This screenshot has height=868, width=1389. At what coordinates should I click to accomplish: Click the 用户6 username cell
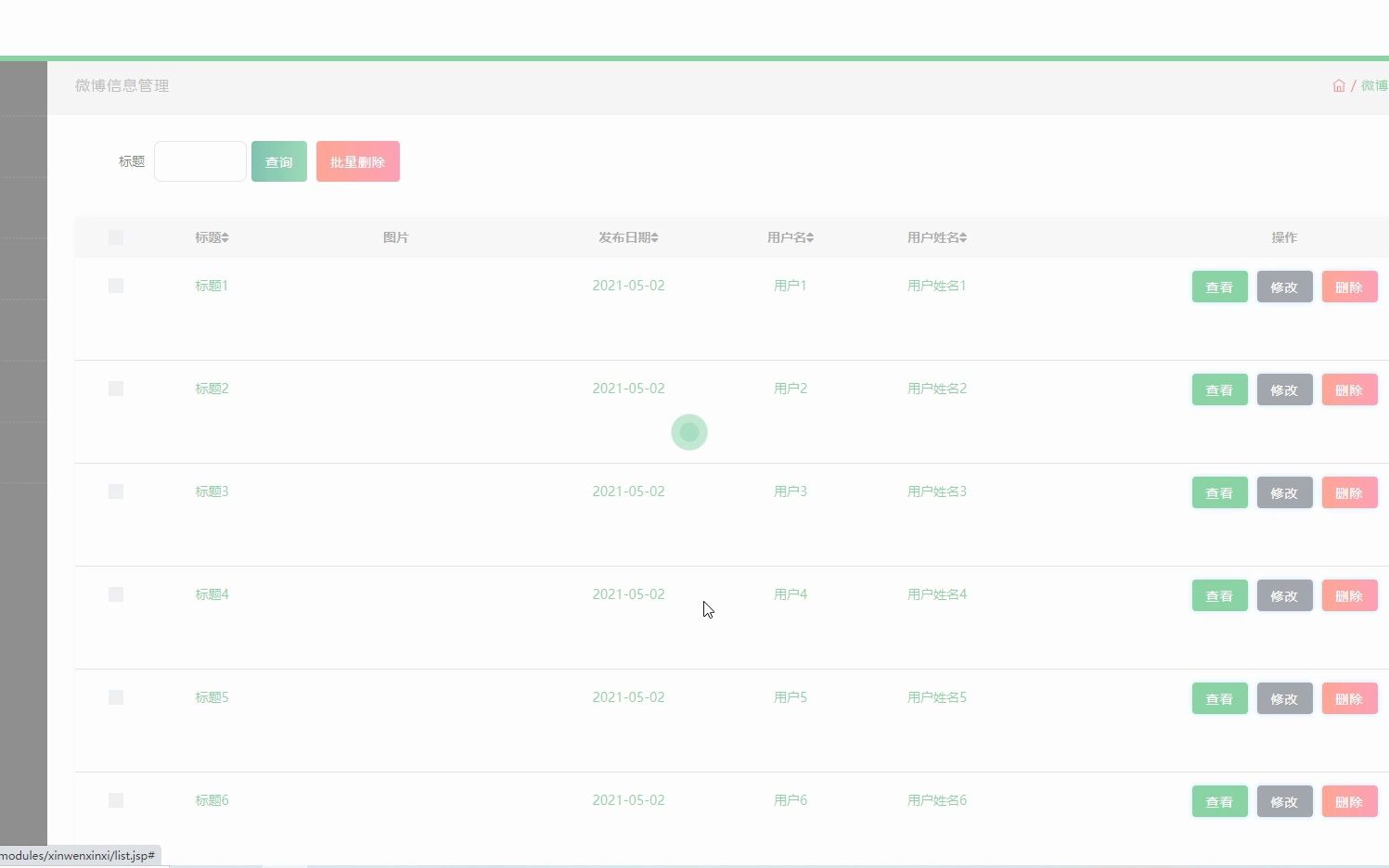tap(791, 800)
